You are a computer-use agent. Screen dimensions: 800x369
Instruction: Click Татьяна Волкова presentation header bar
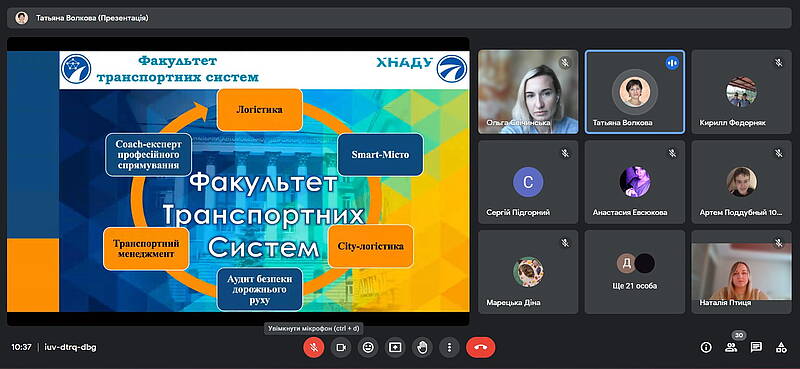(399, 18)
